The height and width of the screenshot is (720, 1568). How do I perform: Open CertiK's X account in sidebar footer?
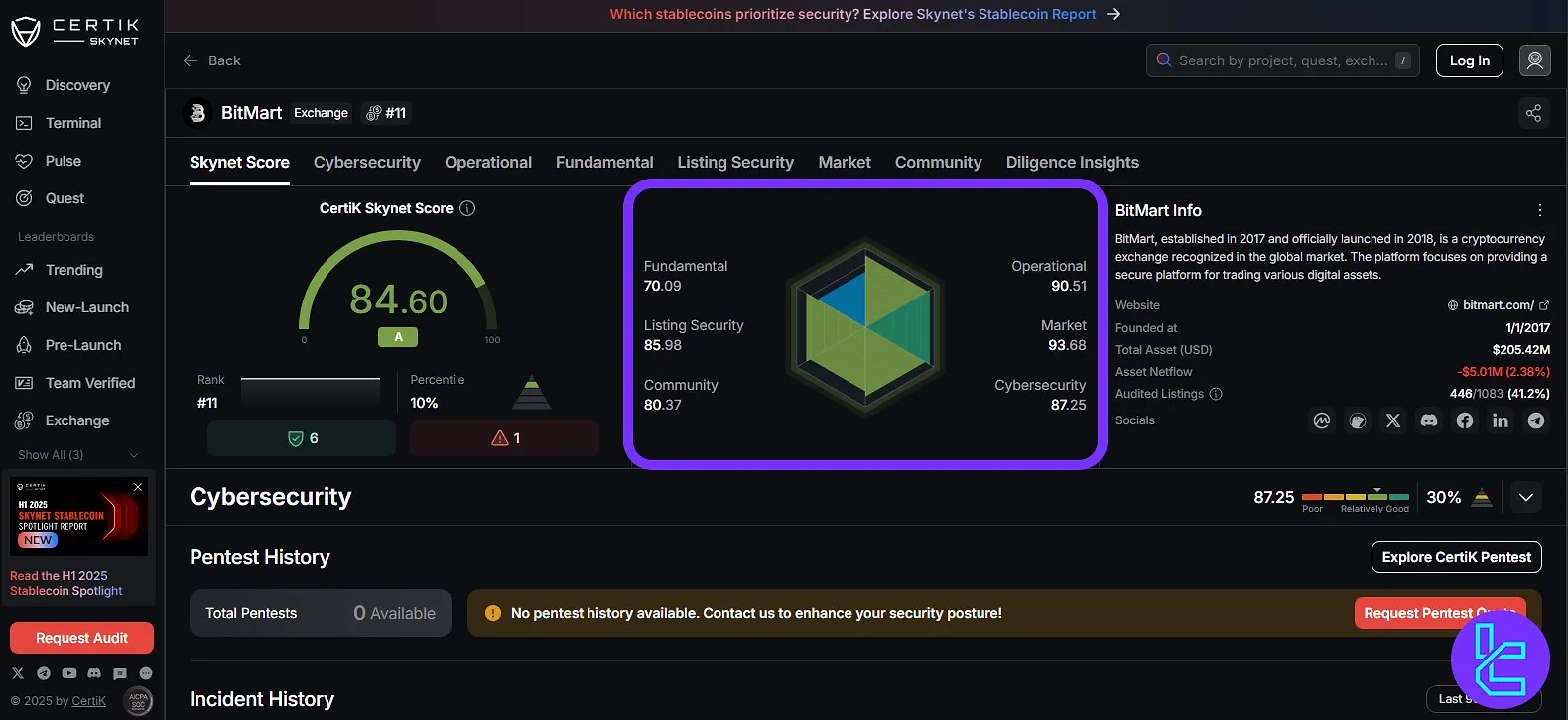tap(18, 673)
